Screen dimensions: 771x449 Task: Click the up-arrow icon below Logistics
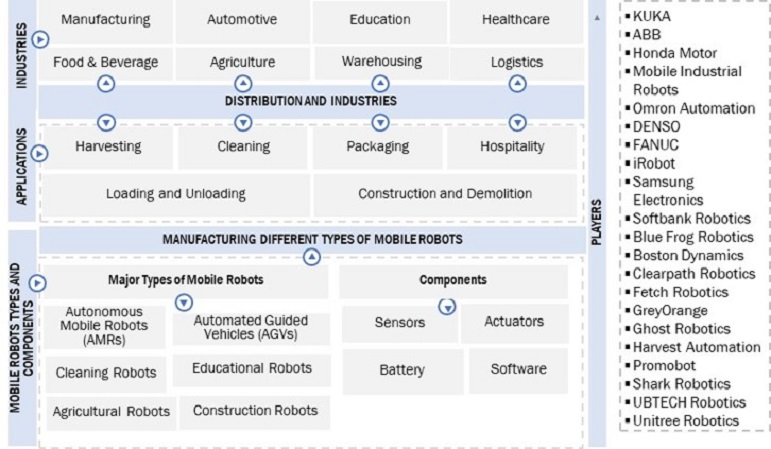tap(517, 84)
